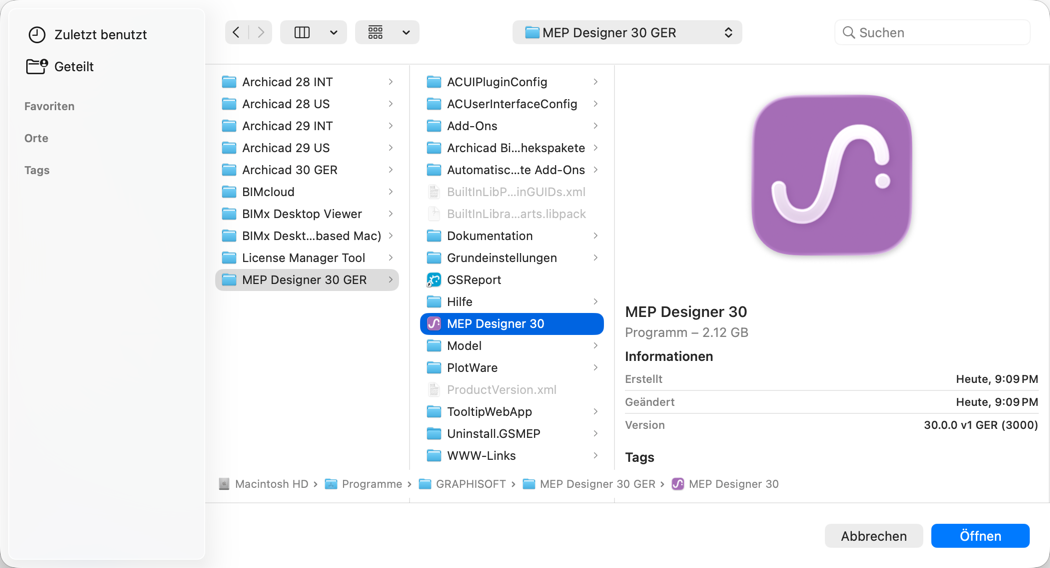Select the Archicad 29 INT folder
Screen dimensions: 1050x568
(307, 126)
